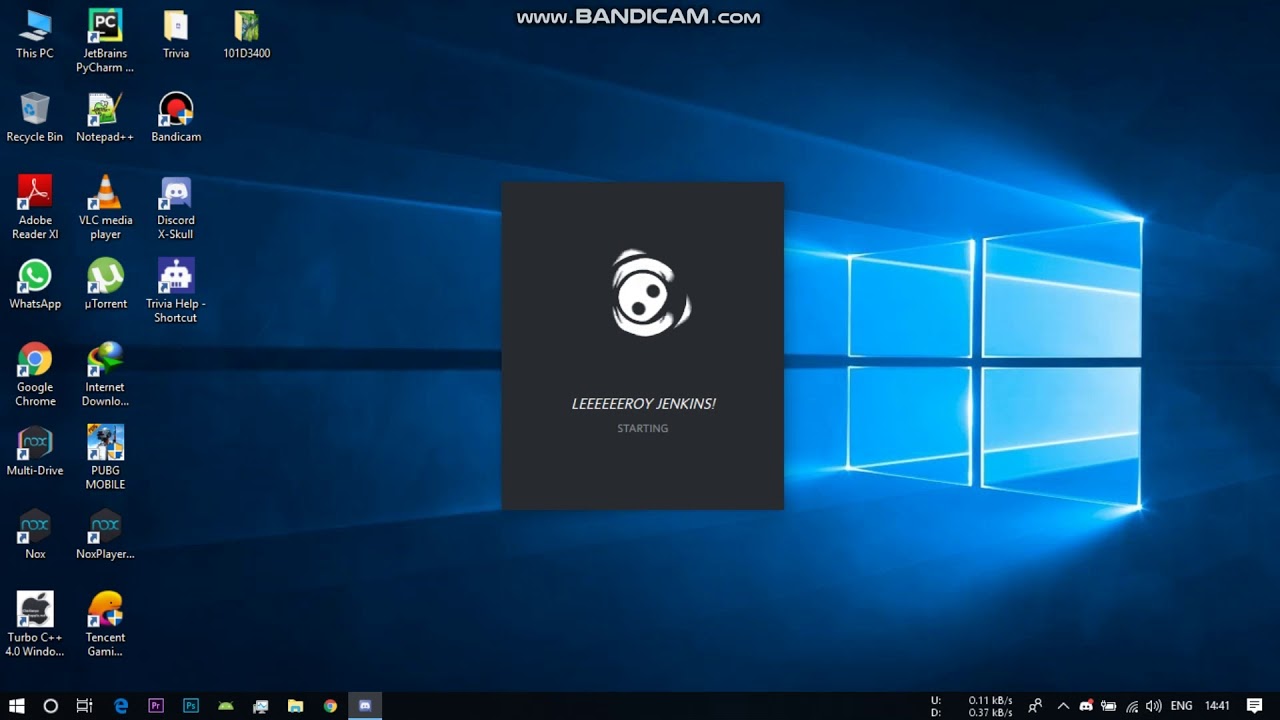Open Adobe Premiere Pro from taskbar
The height and width of the screenshot is (720, 1280).
click(156, 706)
